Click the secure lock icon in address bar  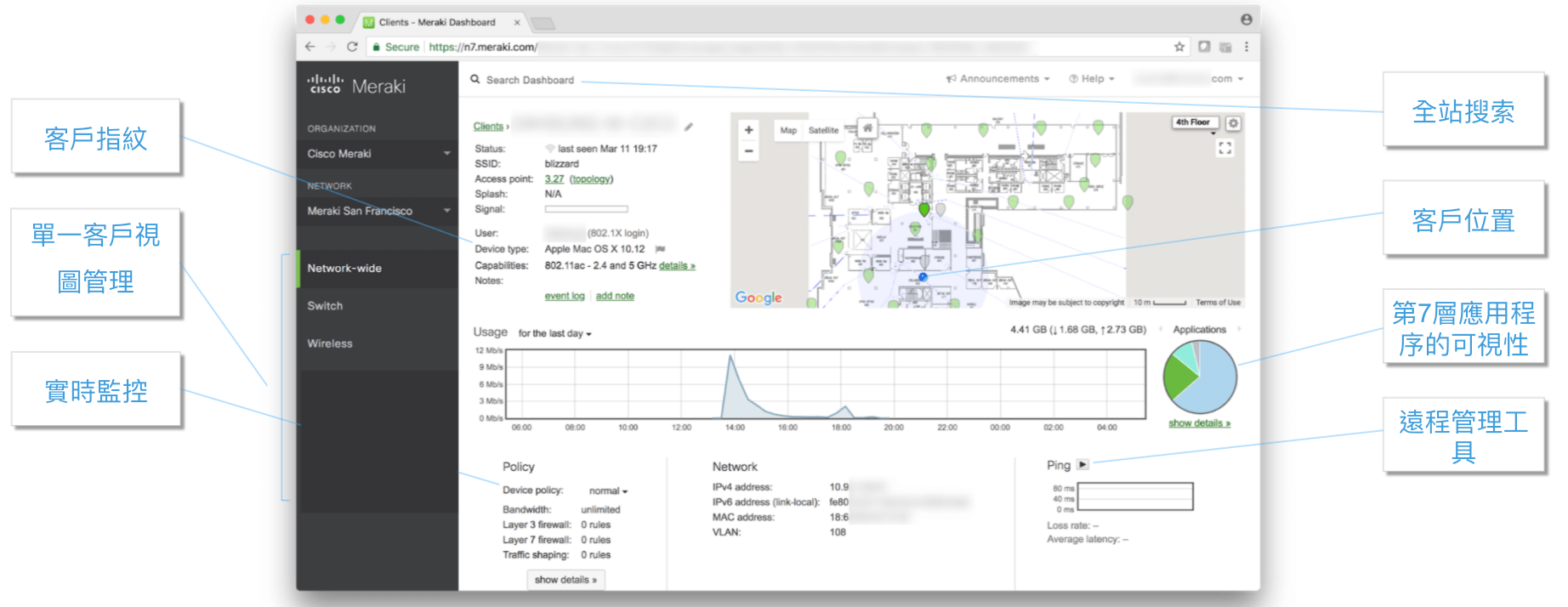click(x=376, y=48)
